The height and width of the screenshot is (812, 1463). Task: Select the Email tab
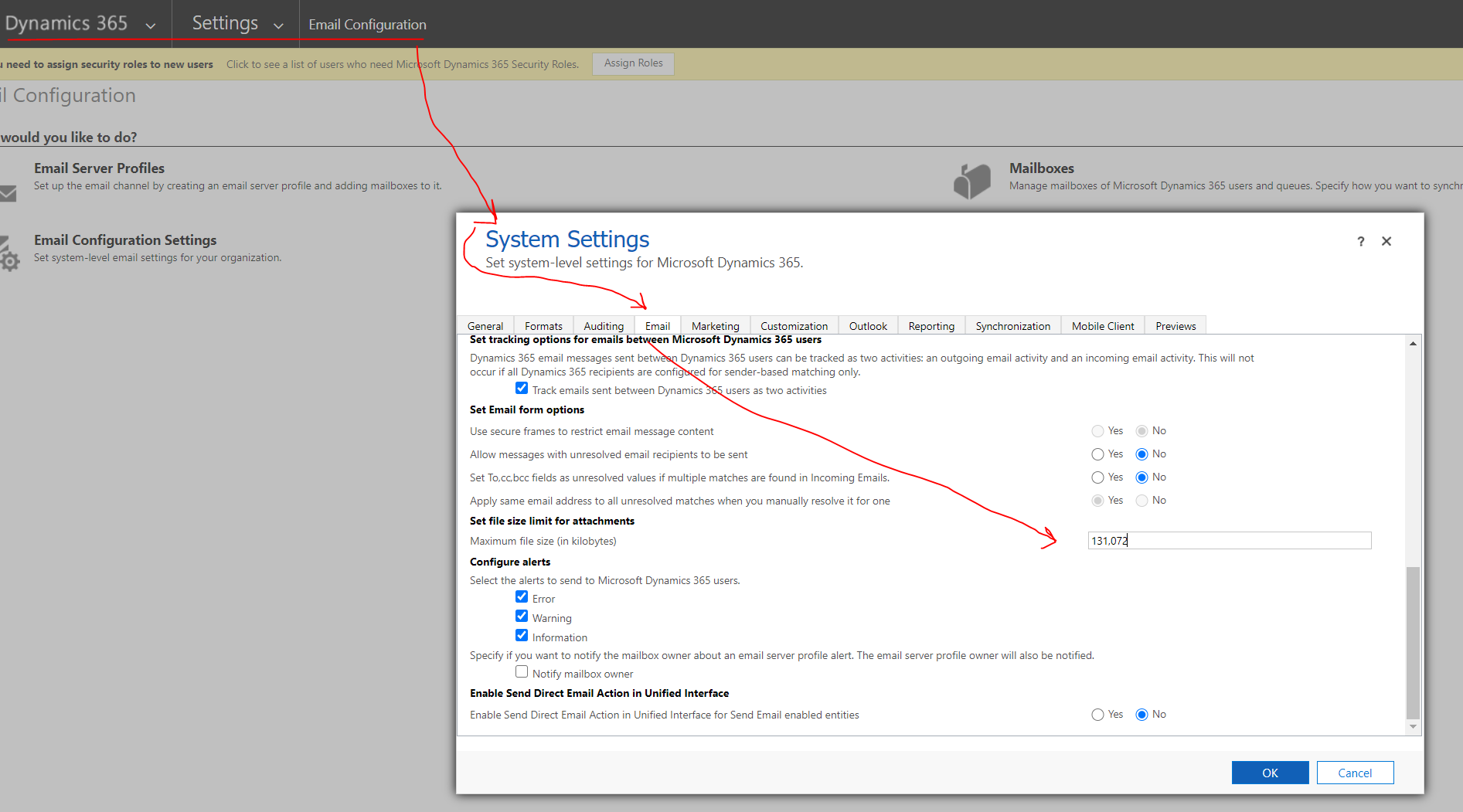658,326
